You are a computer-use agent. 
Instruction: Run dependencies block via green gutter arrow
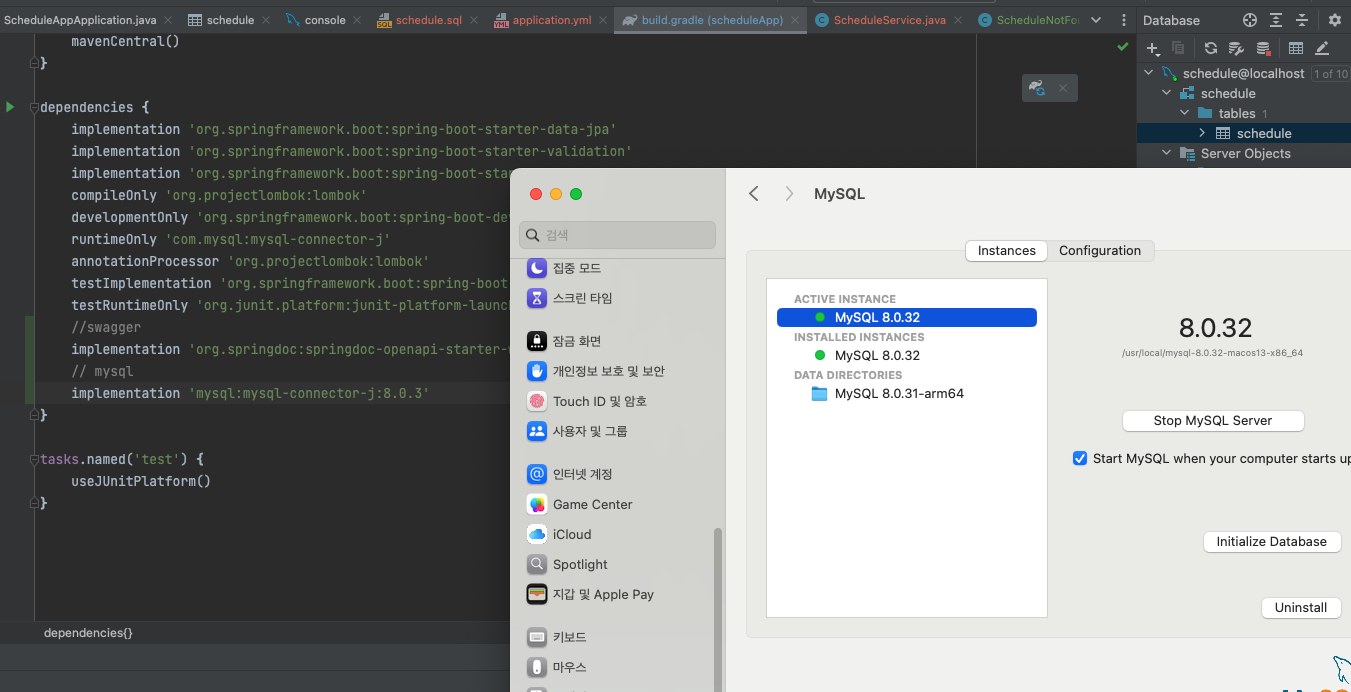click(x=10, y=107)
